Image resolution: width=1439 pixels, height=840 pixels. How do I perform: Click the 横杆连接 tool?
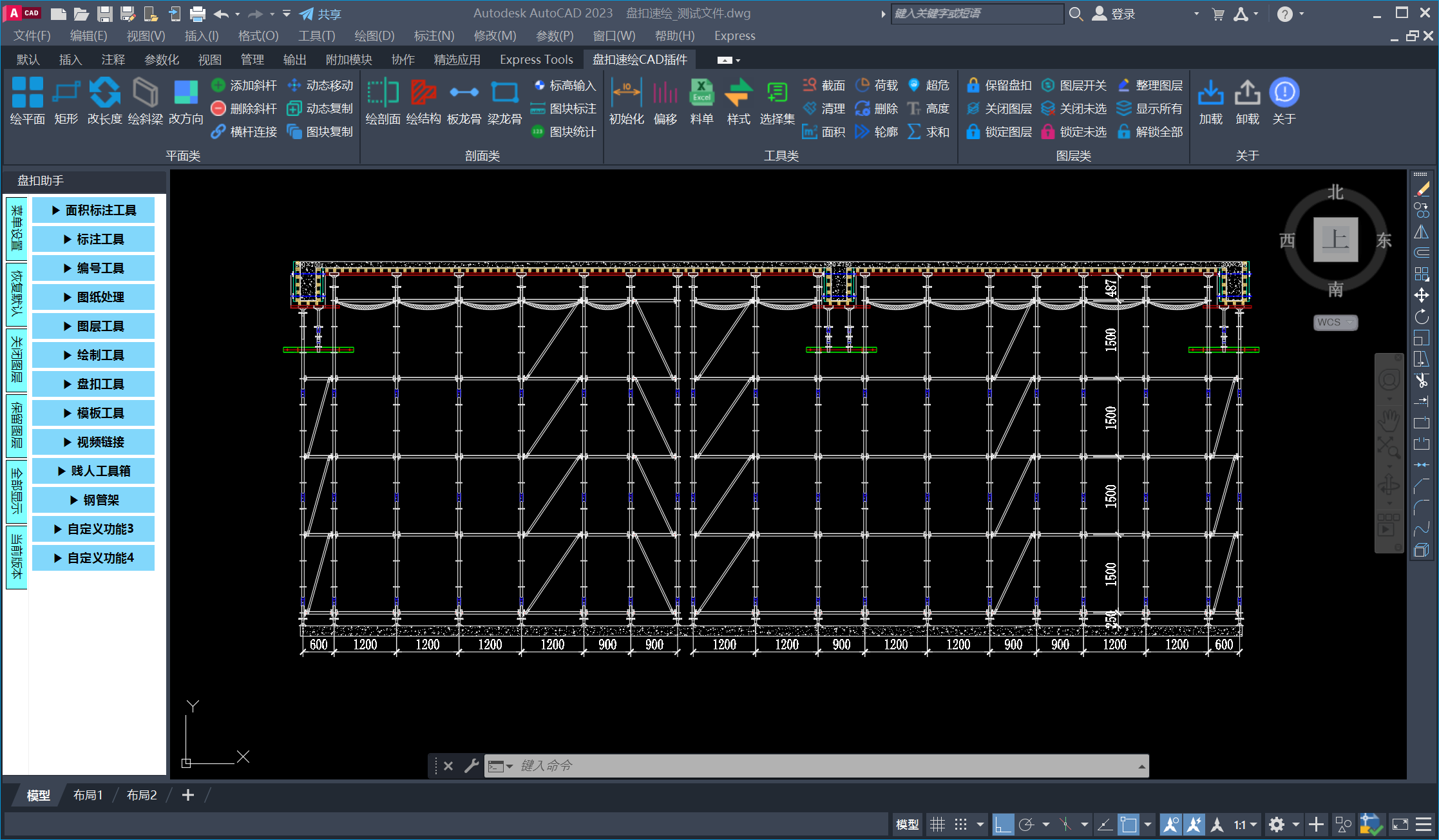click(245, 131)
